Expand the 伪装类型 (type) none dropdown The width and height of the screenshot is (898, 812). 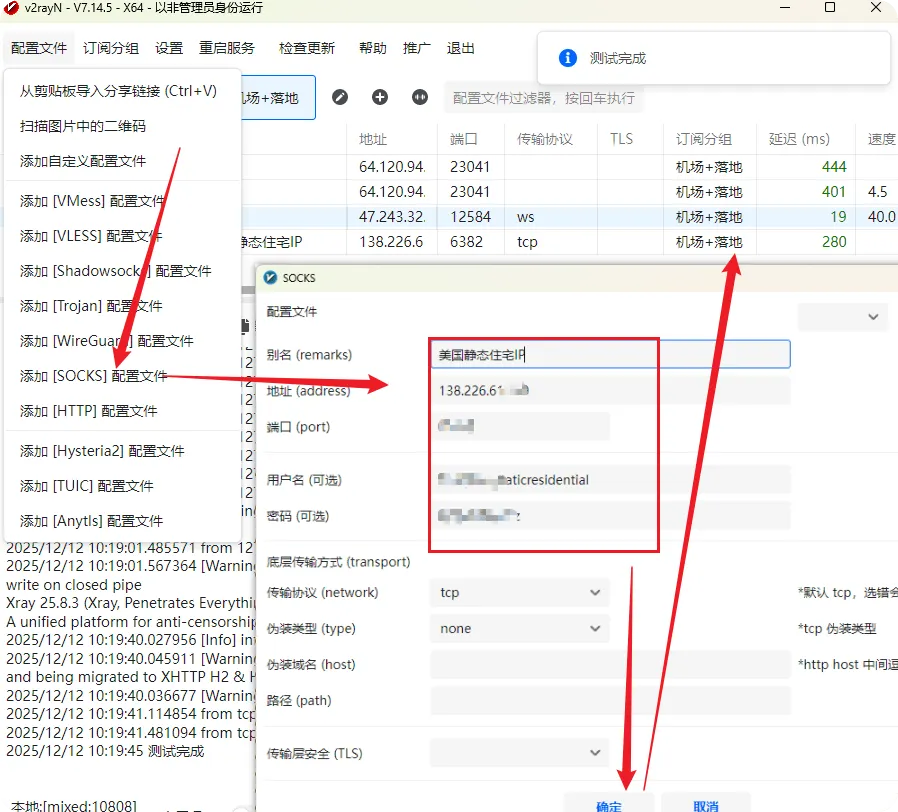pyautogui.click(x=520, y=628)
